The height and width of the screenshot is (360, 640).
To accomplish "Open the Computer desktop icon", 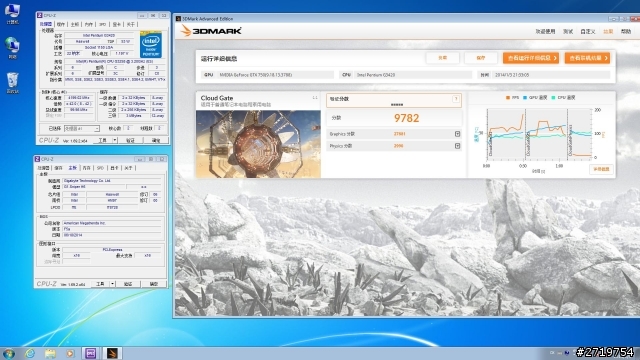I will pyautogui.click(x=12, y=13).
